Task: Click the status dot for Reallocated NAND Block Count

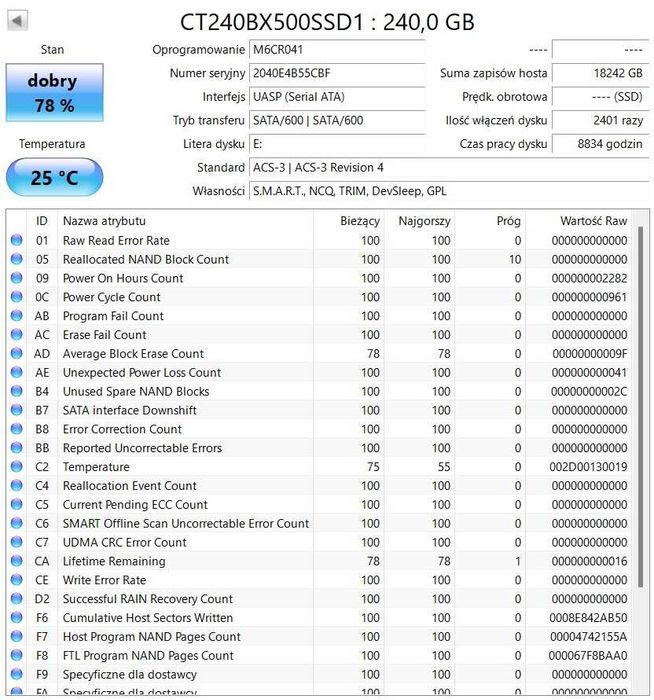Action: (x=17, y=259)
